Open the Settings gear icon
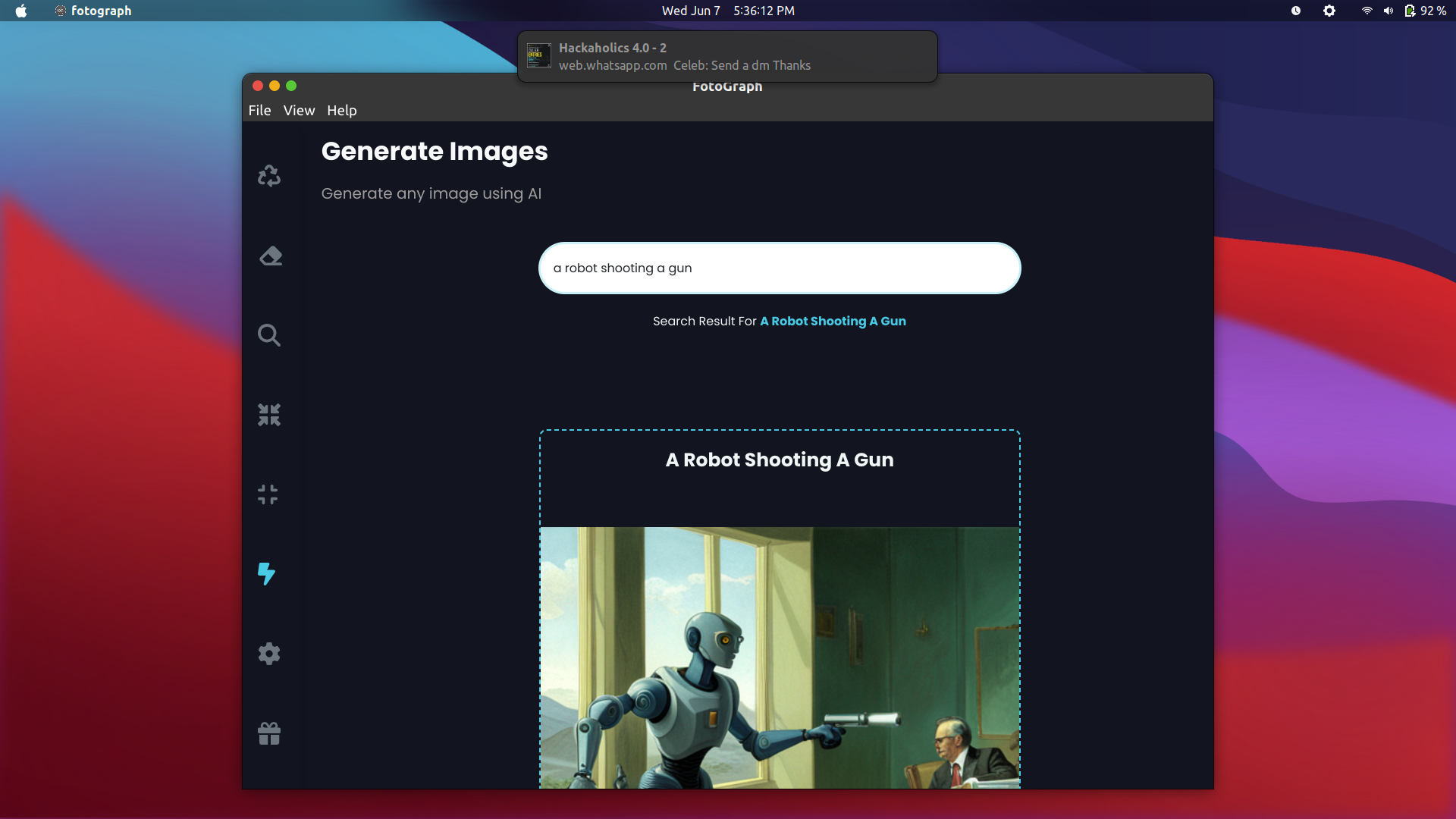 click(x=269, y=654)
